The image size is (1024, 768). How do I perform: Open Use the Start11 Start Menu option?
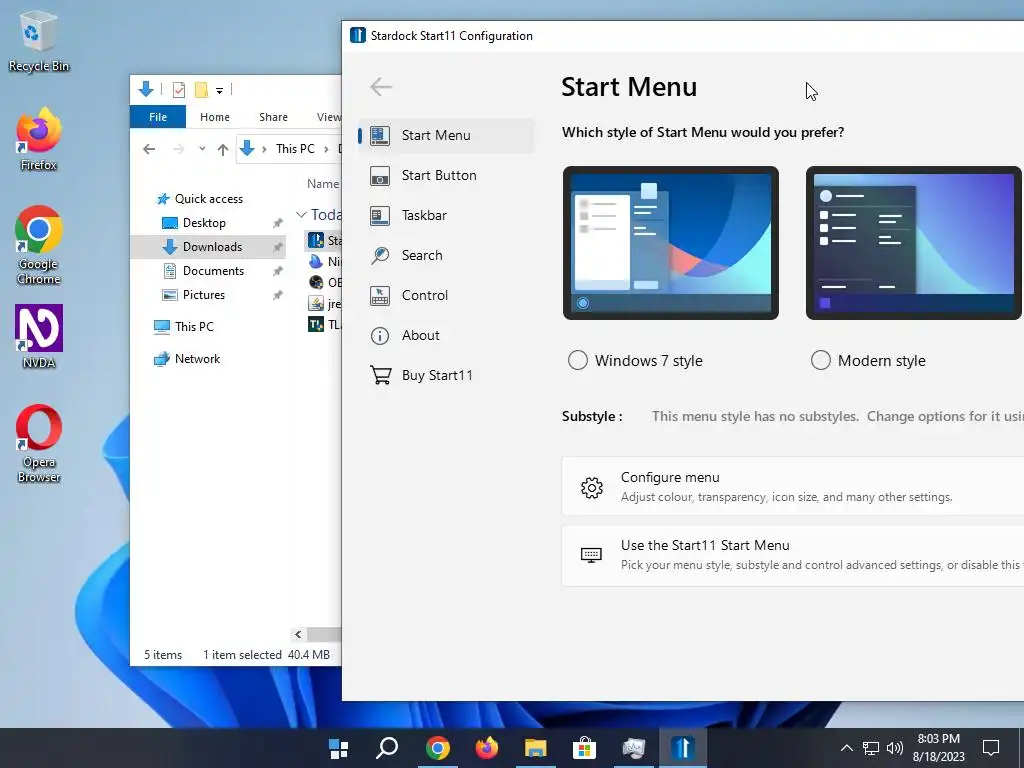tap(792, 555)
